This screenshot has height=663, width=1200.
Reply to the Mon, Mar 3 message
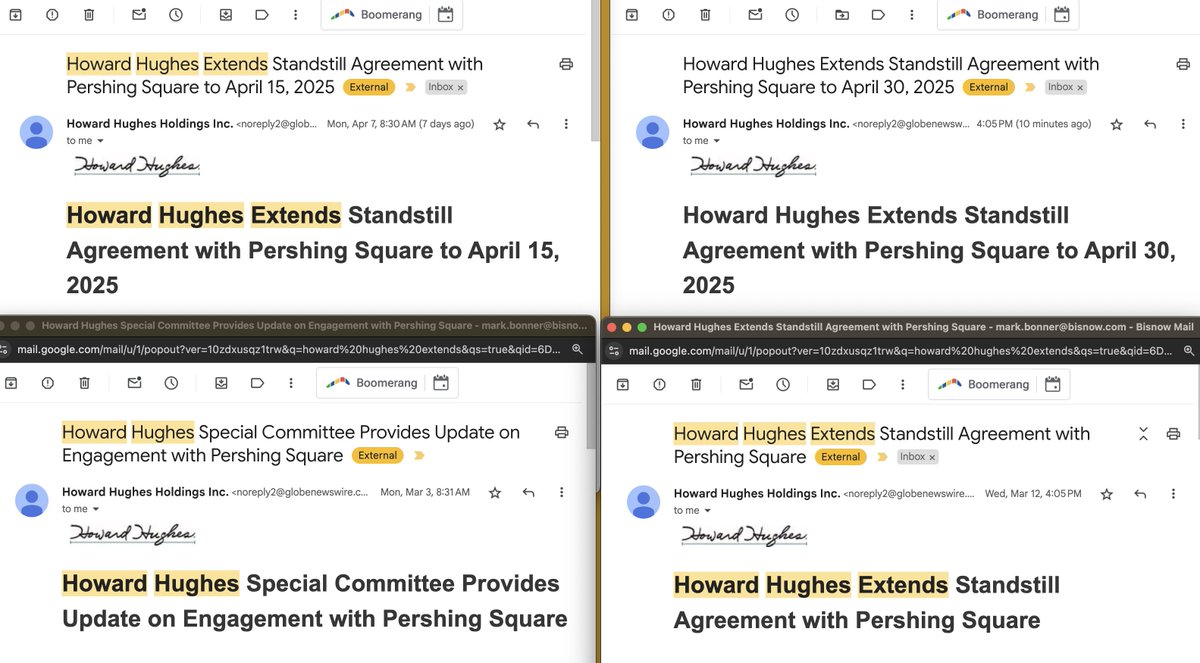pyautogui.click(x=528, y=492)
